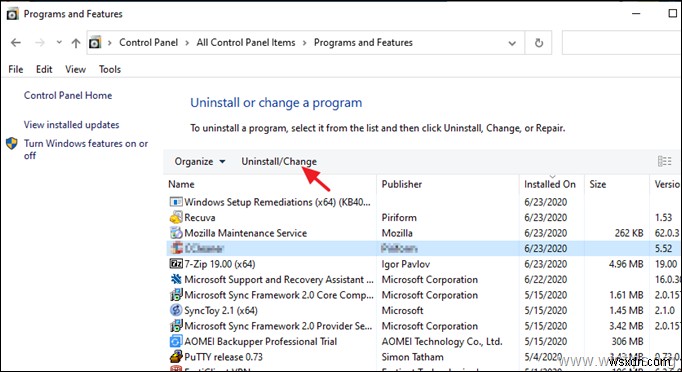The width and height of the screenshot is (682, 372).
Task: Click the PuTTY program icon
Action: (x=176, y=357)
